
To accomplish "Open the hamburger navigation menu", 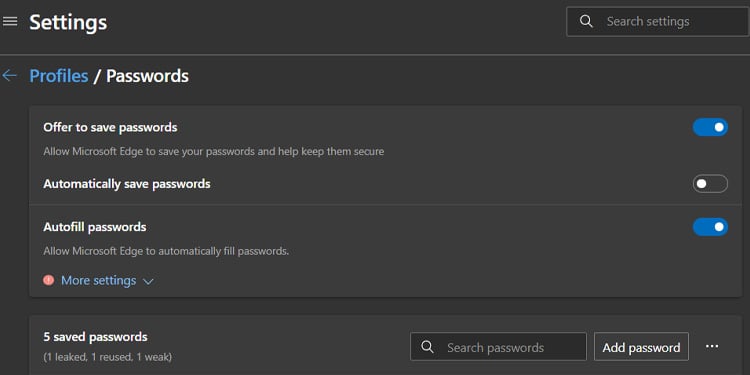I will point(10,21).
